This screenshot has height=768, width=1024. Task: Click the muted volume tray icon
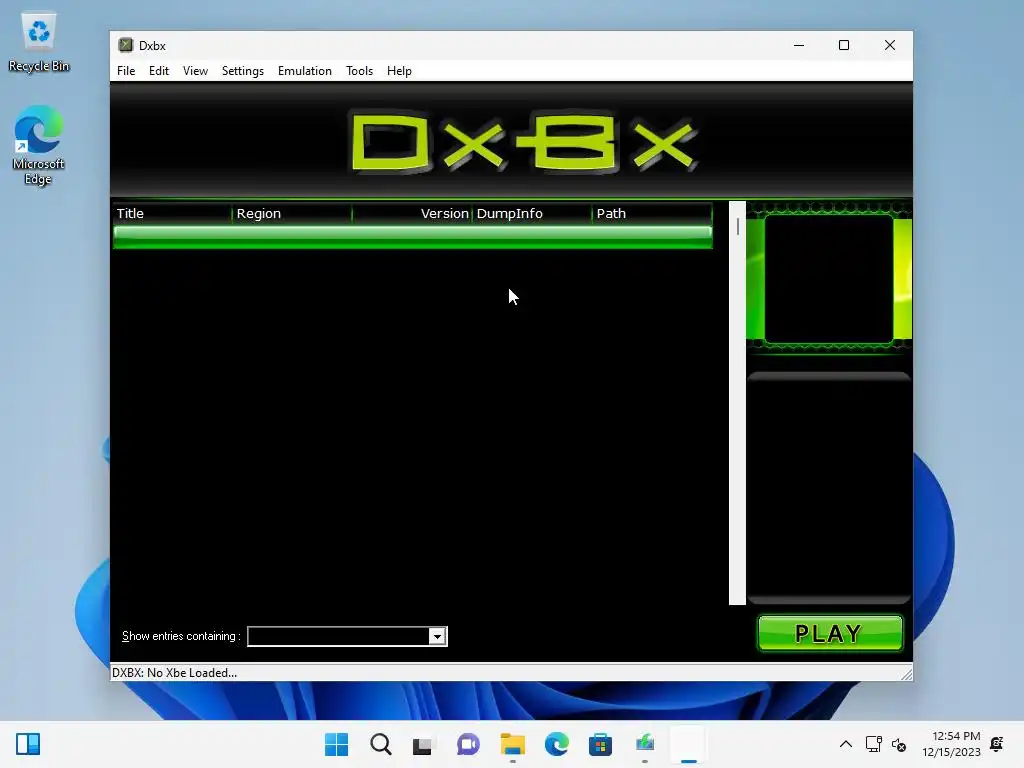(899, 744)
